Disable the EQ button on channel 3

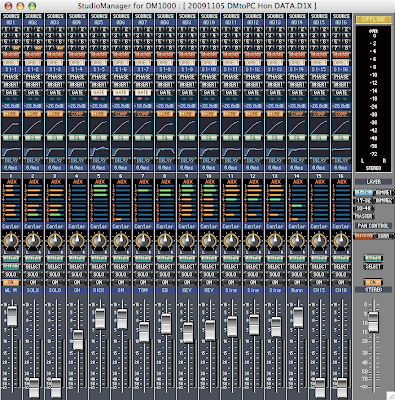click(55, 138)
